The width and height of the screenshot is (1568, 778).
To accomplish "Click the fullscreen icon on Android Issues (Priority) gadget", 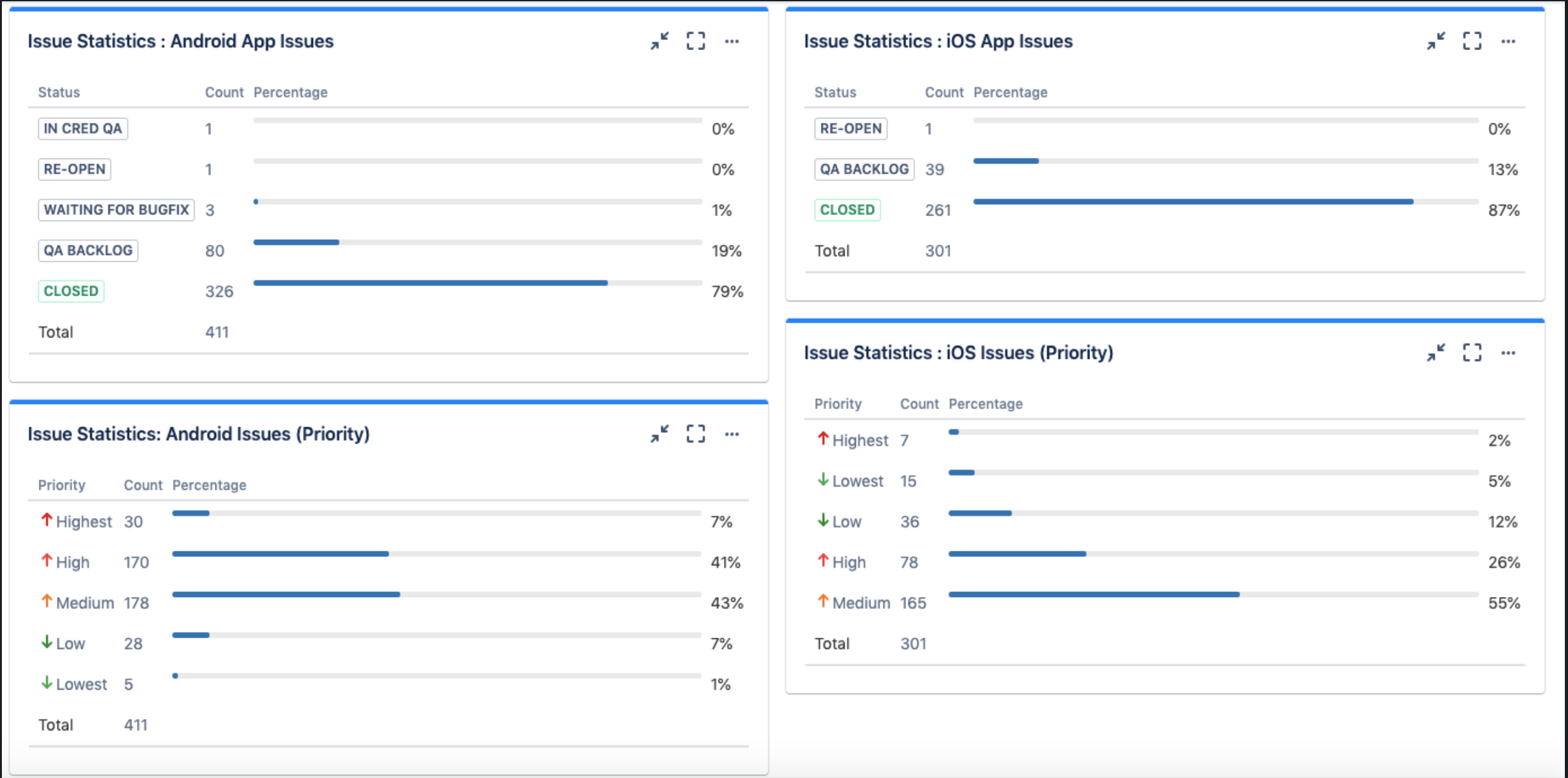I will (694, 433).
